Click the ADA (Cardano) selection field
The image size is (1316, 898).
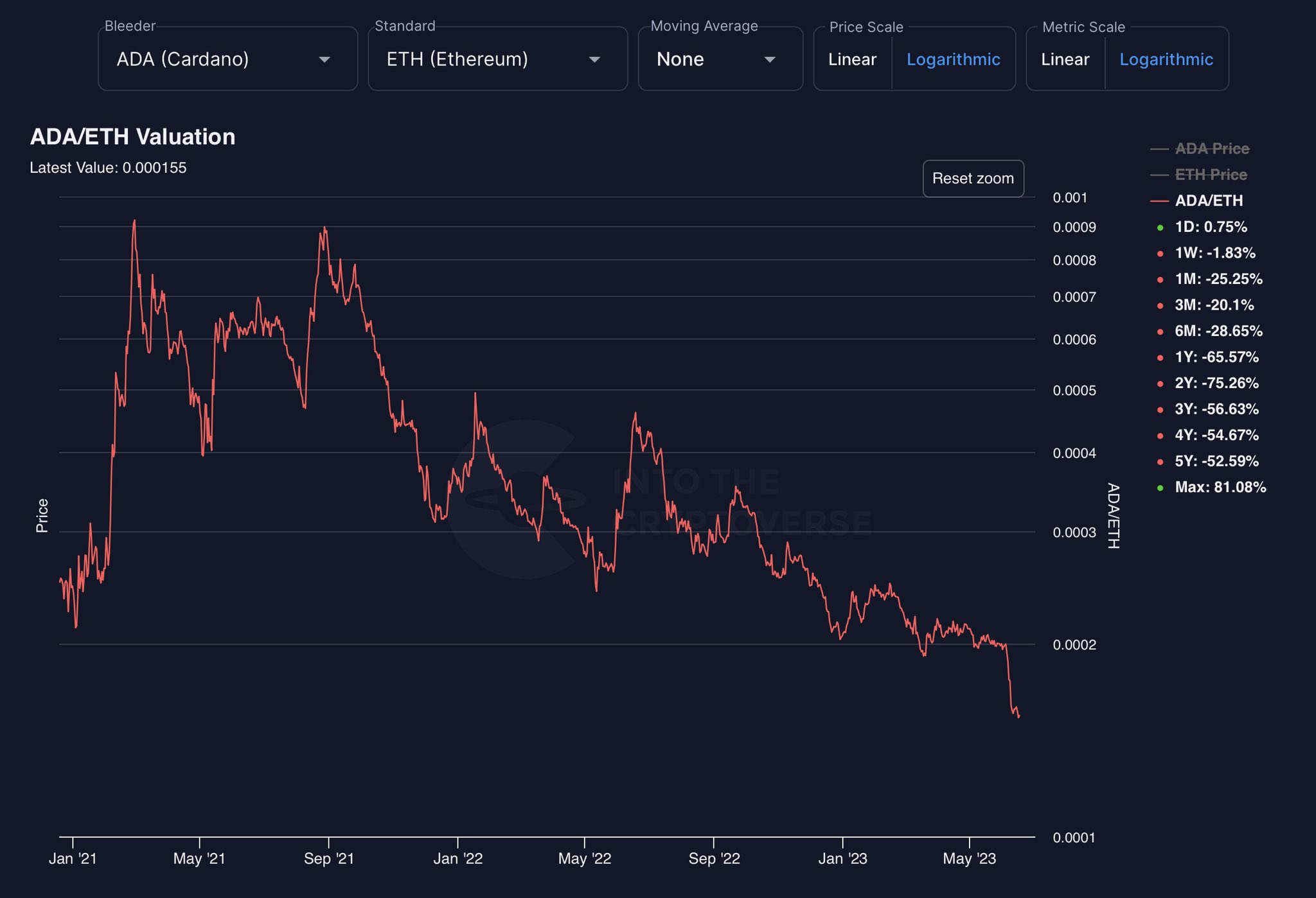227,59
